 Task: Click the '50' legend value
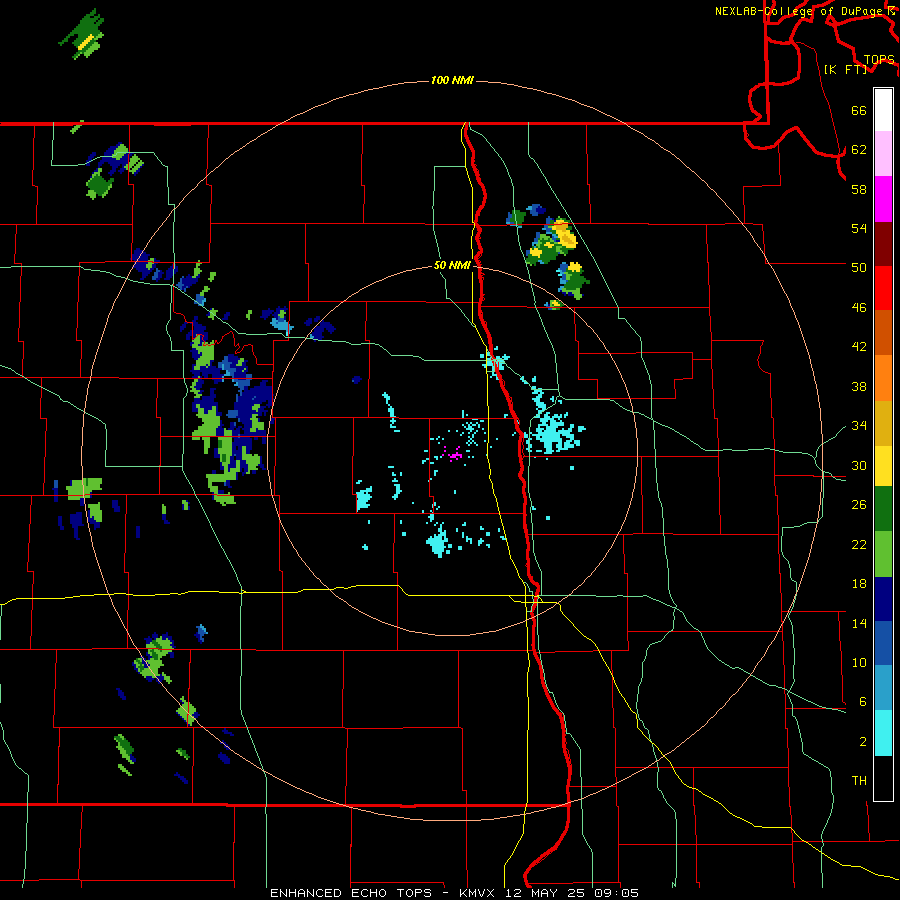859,268
